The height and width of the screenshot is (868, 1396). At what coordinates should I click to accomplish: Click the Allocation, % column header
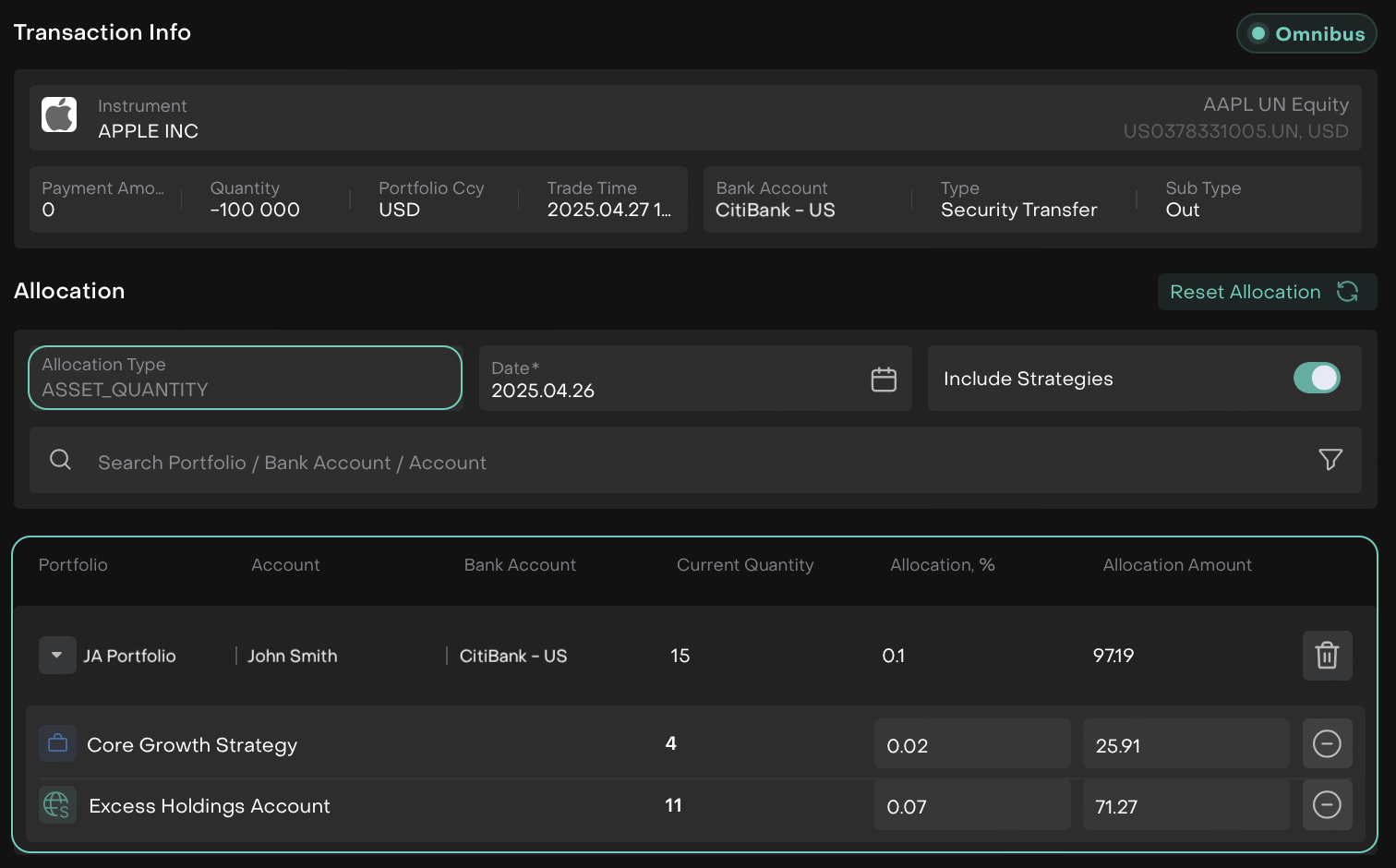click(x=942, y=565)
